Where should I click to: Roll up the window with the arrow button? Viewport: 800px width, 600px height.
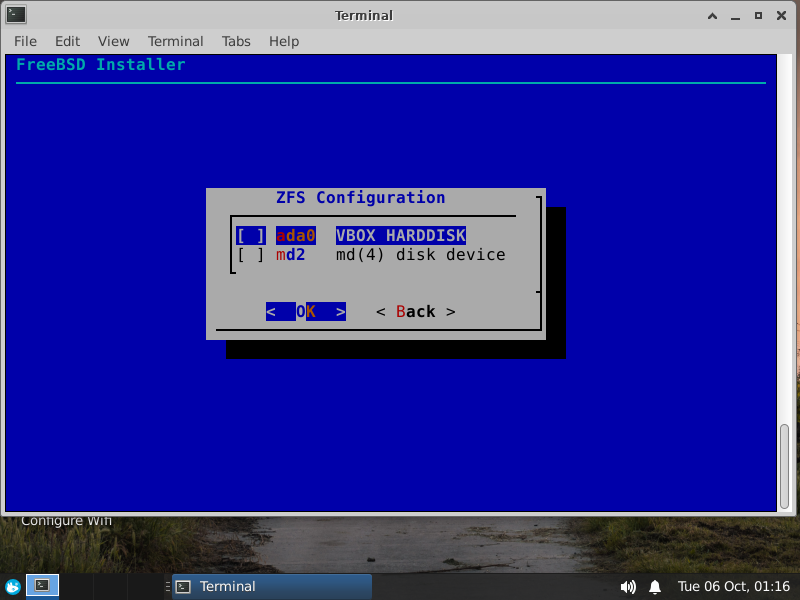tap(712, 16)
